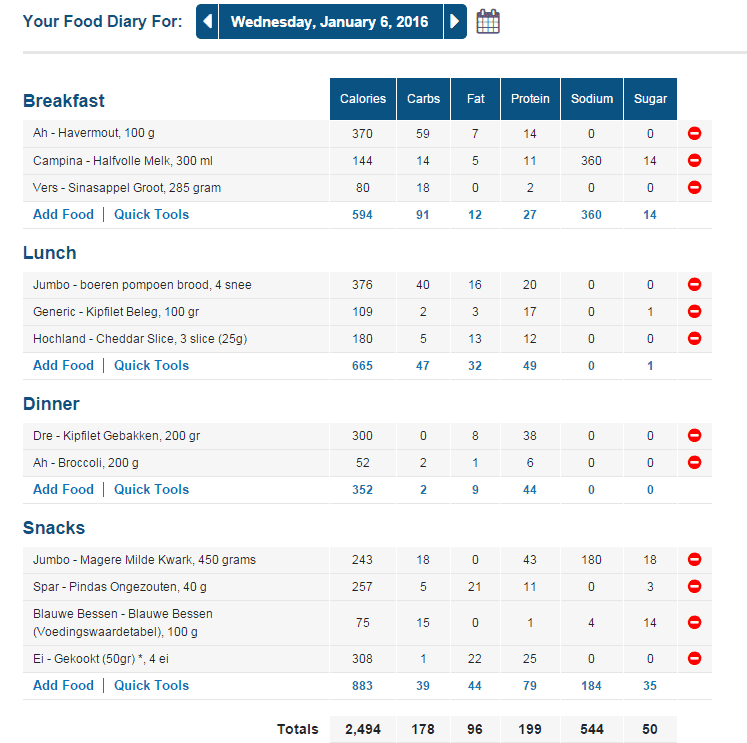The image size is (747, 743).
Task: Click Add Food under Dinner
Action: [x=63, y=489]
